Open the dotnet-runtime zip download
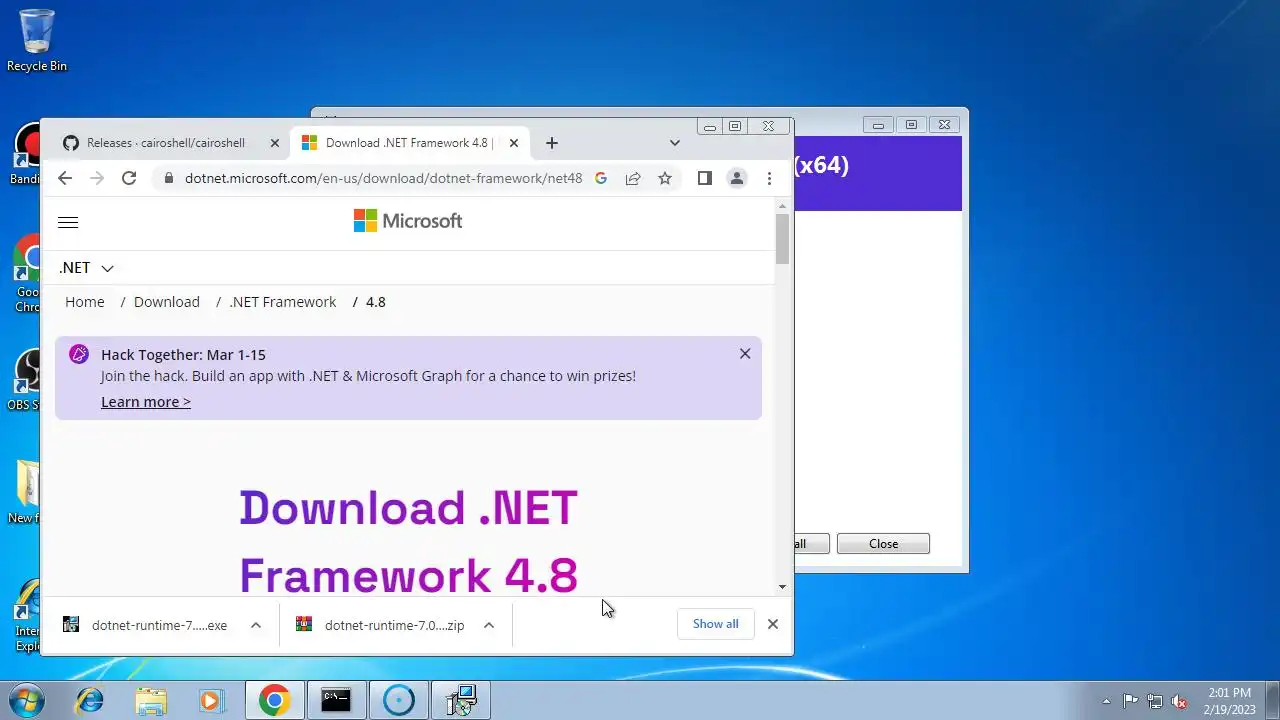1280x720 pixels. click(394, 625)
